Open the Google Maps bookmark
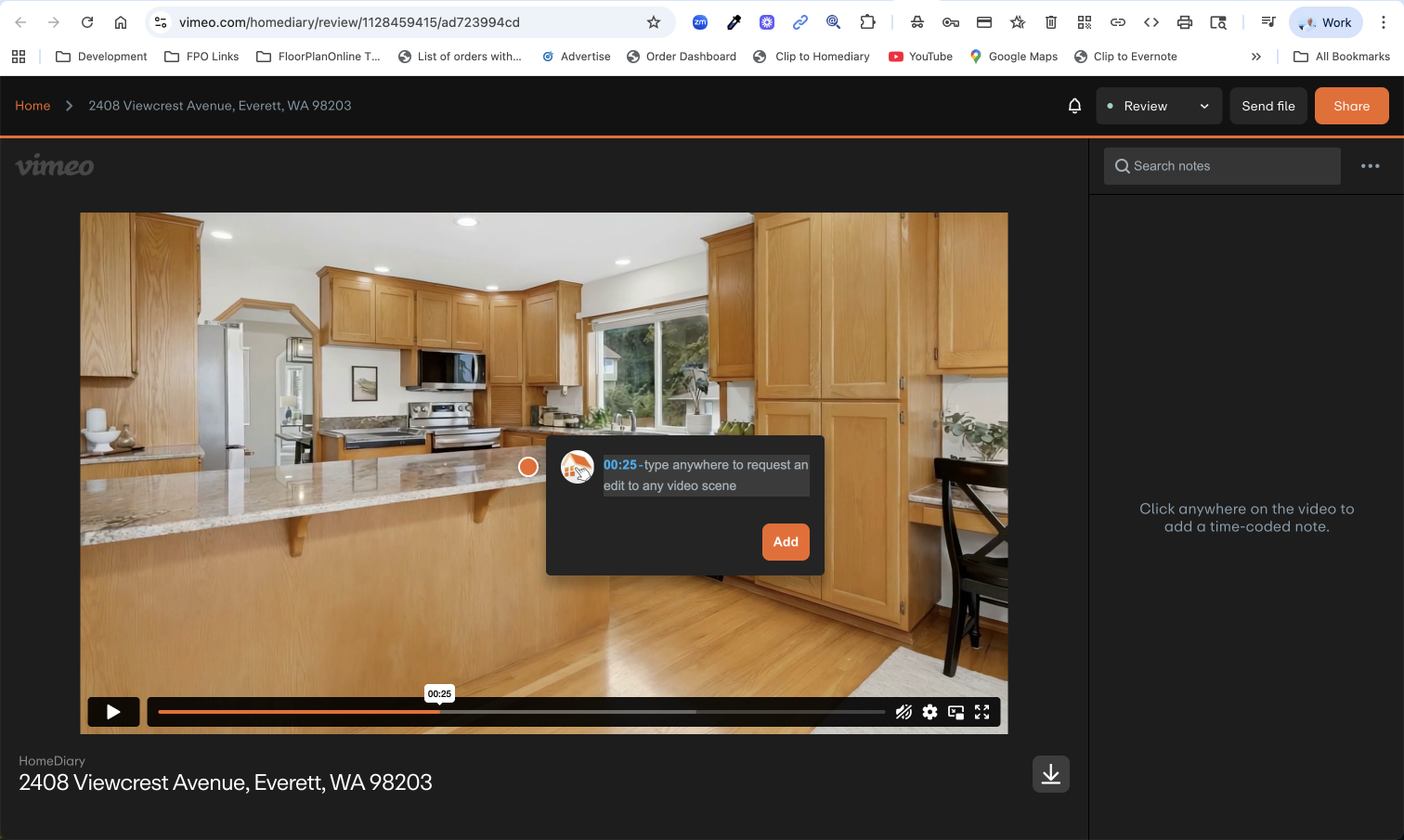Screen dimensions: 1404x840 pyautogui.click(x=1014, y=56)
